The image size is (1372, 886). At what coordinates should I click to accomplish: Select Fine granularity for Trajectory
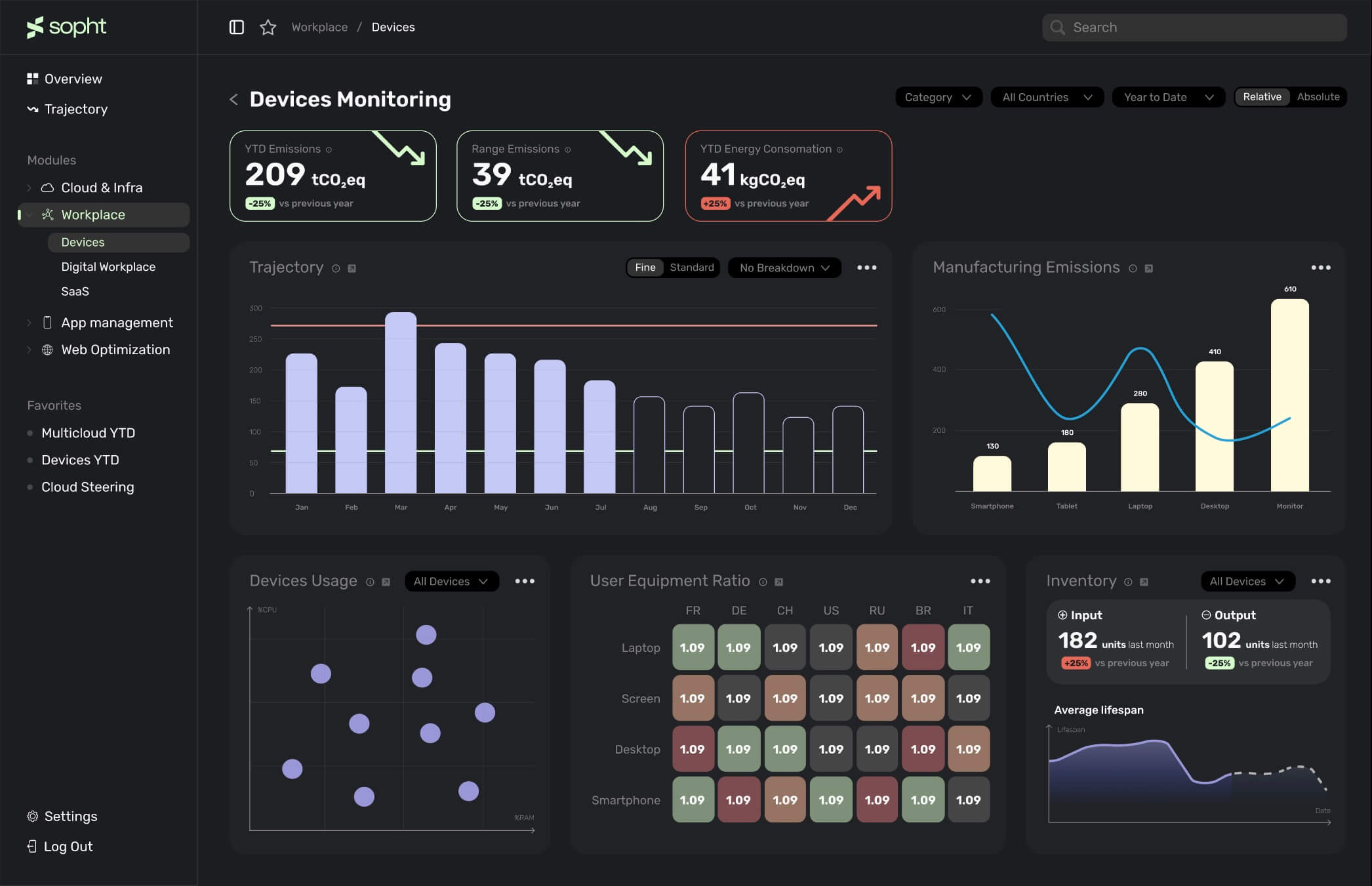click(645, 268)
